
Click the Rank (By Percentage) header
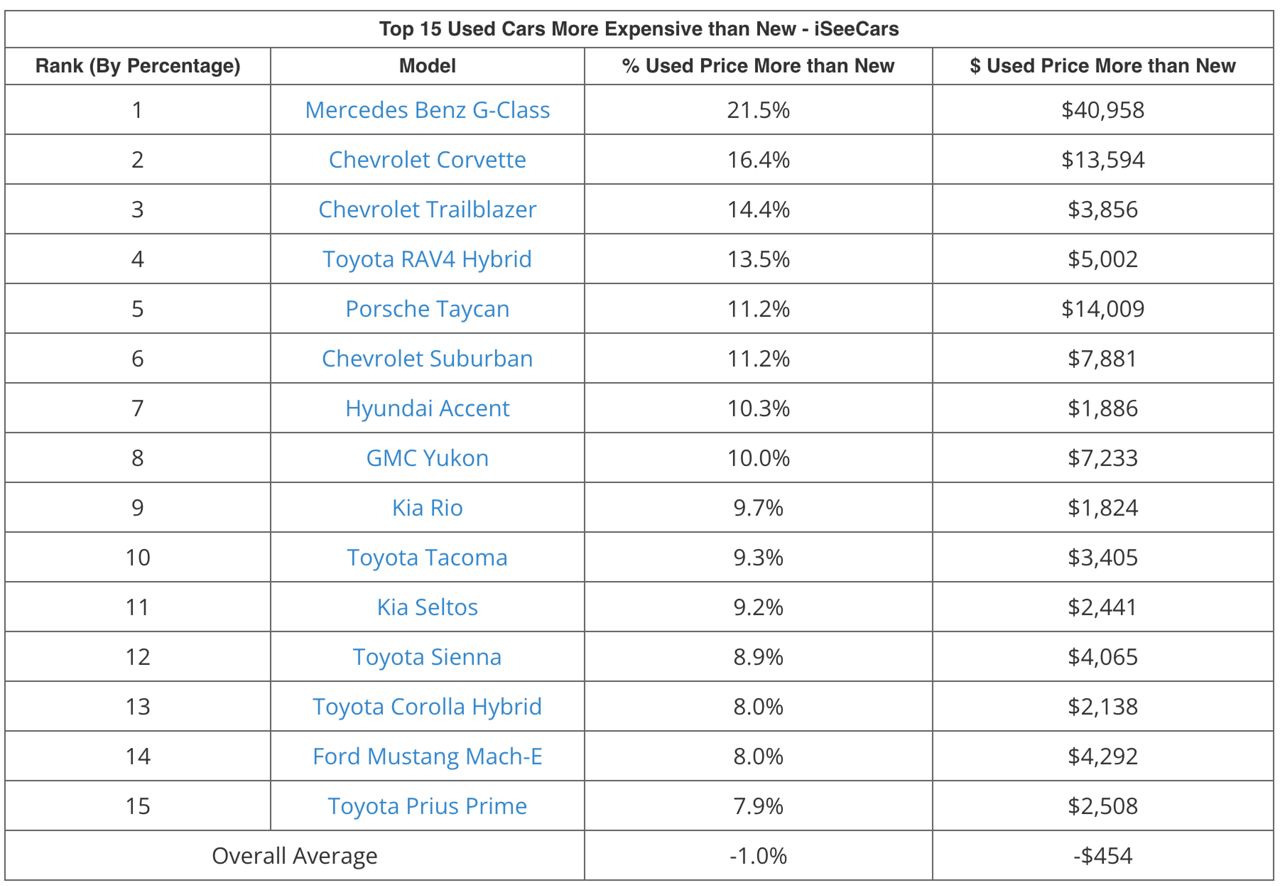click(x=138, y=66)
